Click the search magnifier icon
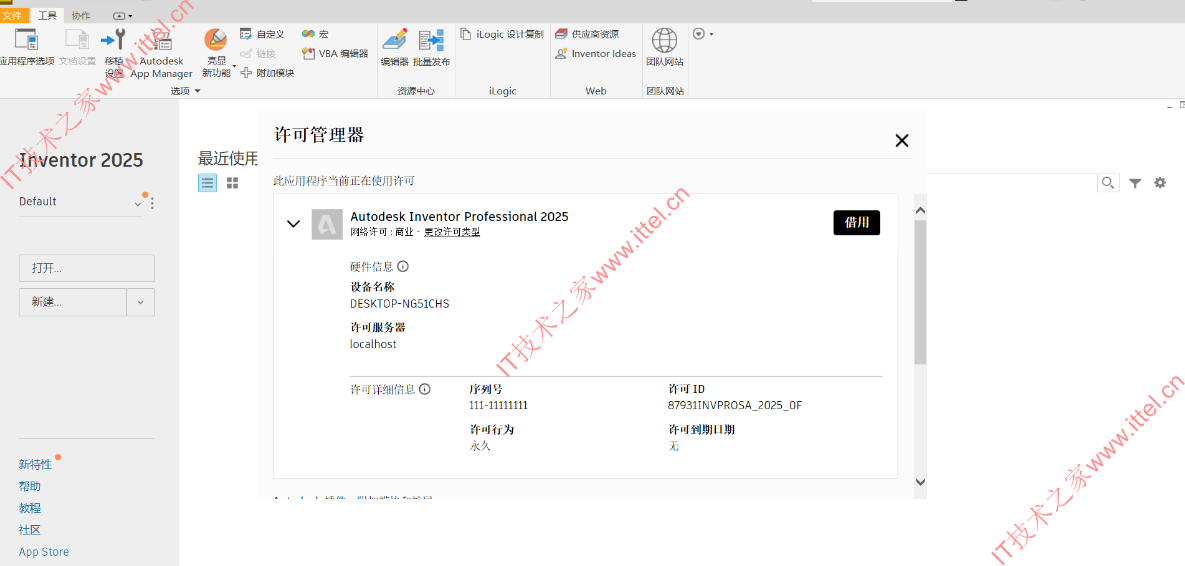Image resolution: width=1185 pixels, height=566 pixels. [1108, 183]
